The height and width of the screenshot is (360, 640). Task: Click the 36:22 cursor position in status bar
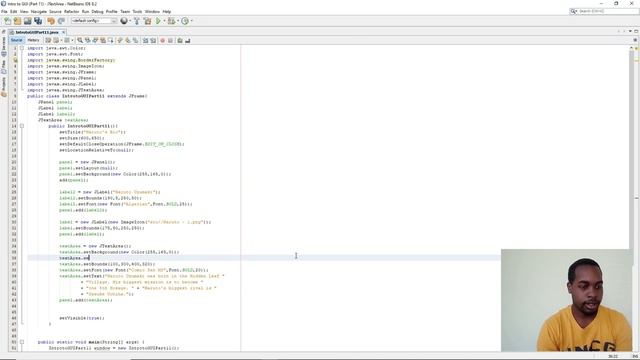[x=613, y=357]
